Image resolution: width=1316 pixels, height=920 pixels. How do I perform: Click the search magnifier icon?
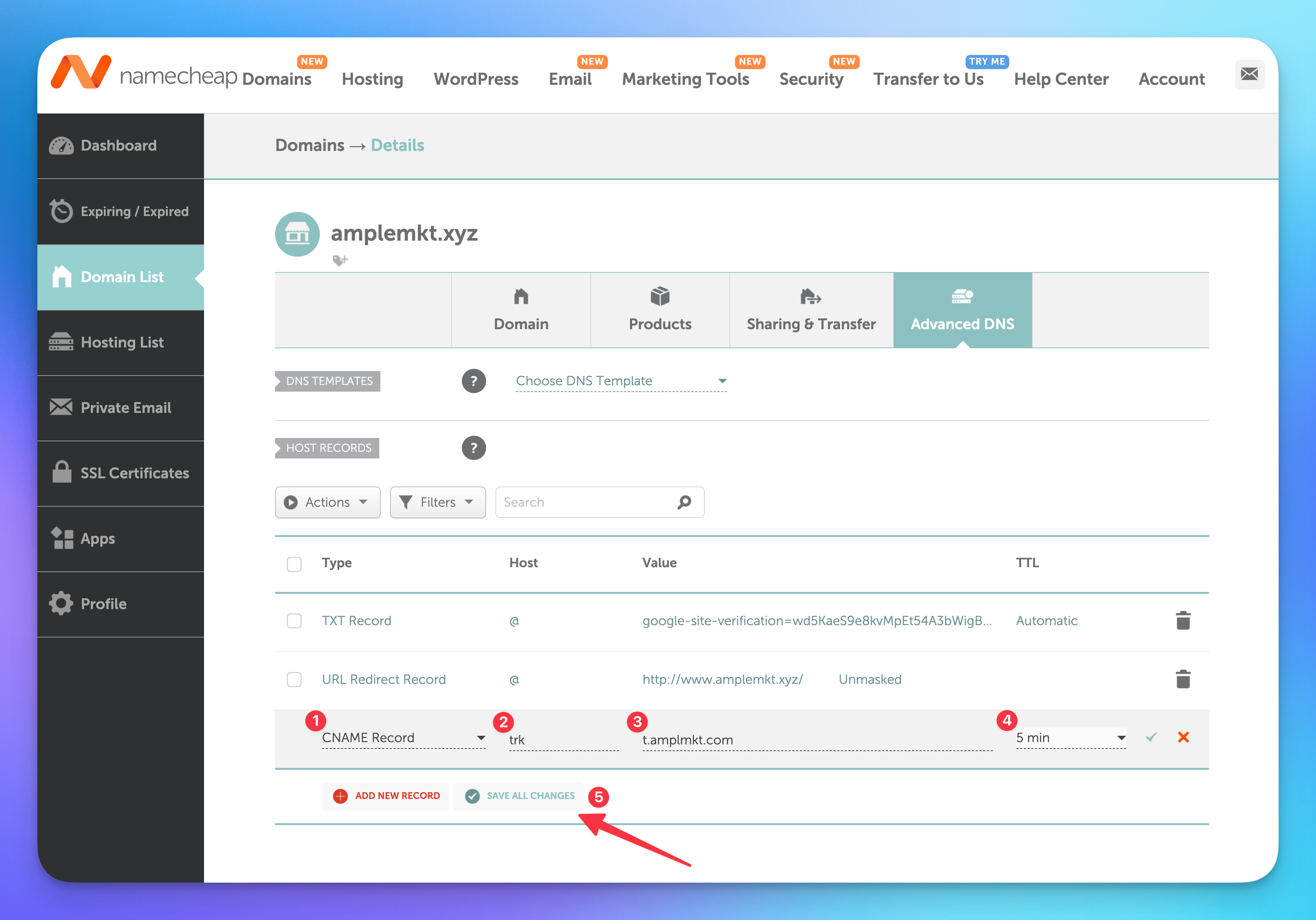point(684,502)
